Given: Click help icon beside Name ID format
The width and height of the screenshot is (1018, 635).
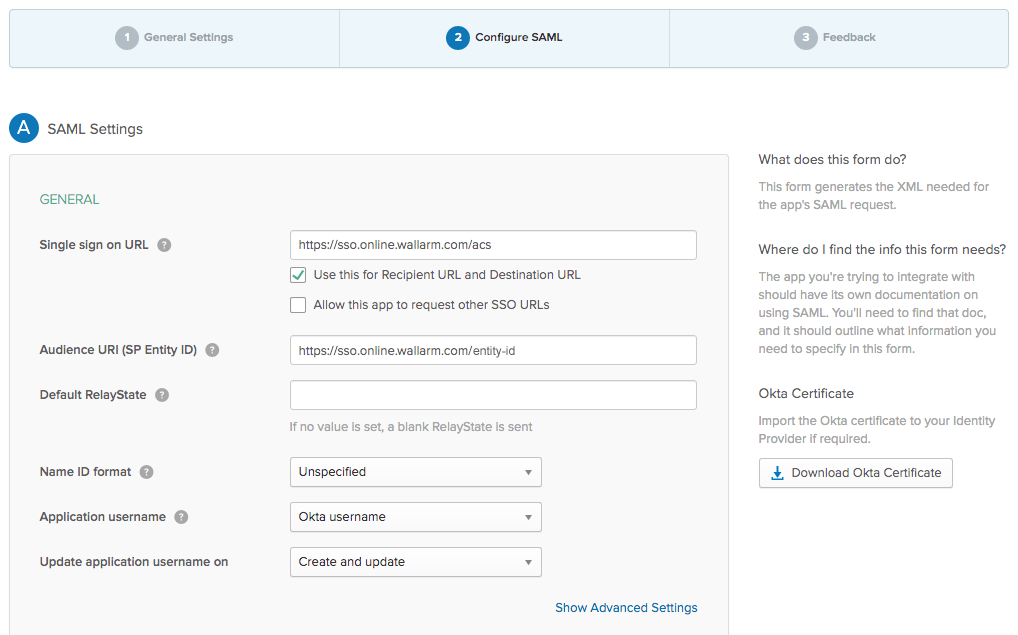Looking at the screenshot, I should (147, 472).
